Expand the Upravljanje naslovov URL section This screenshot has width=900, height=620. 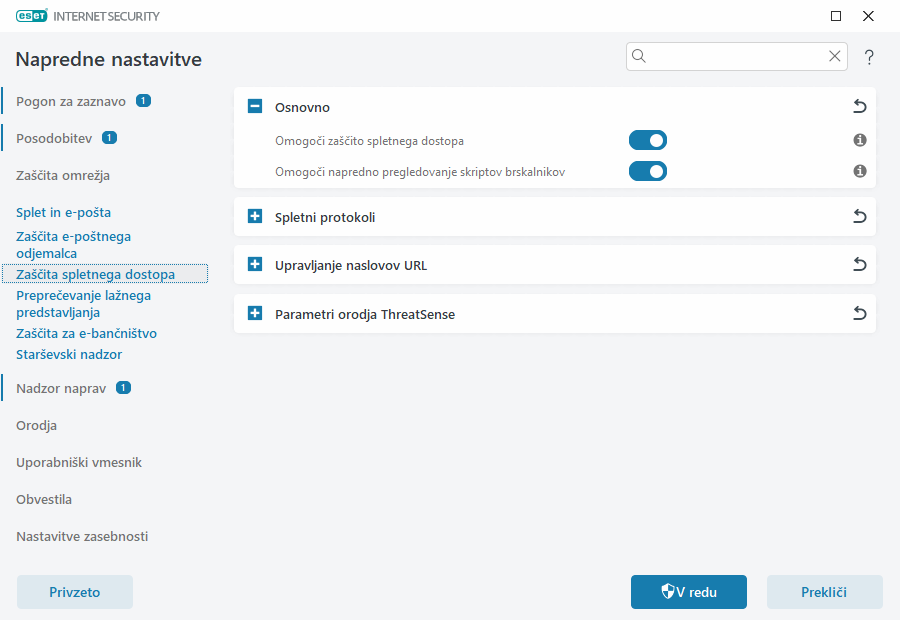pyautogui.click(x=254, y=265)
